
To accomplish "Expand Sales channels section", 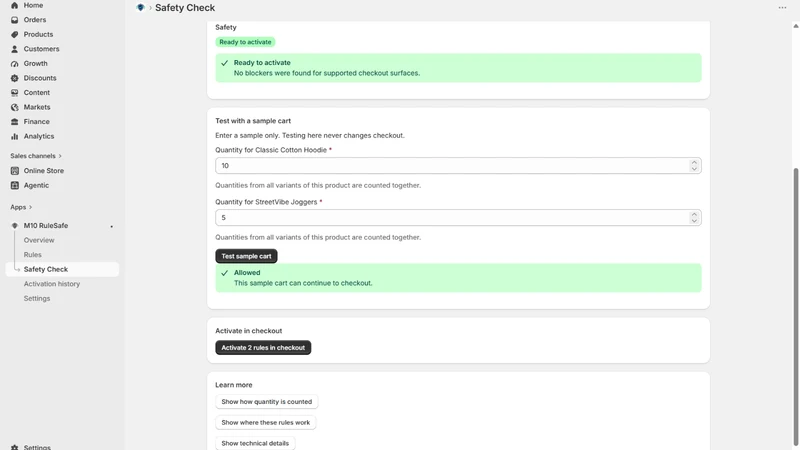I will (36, 156).
